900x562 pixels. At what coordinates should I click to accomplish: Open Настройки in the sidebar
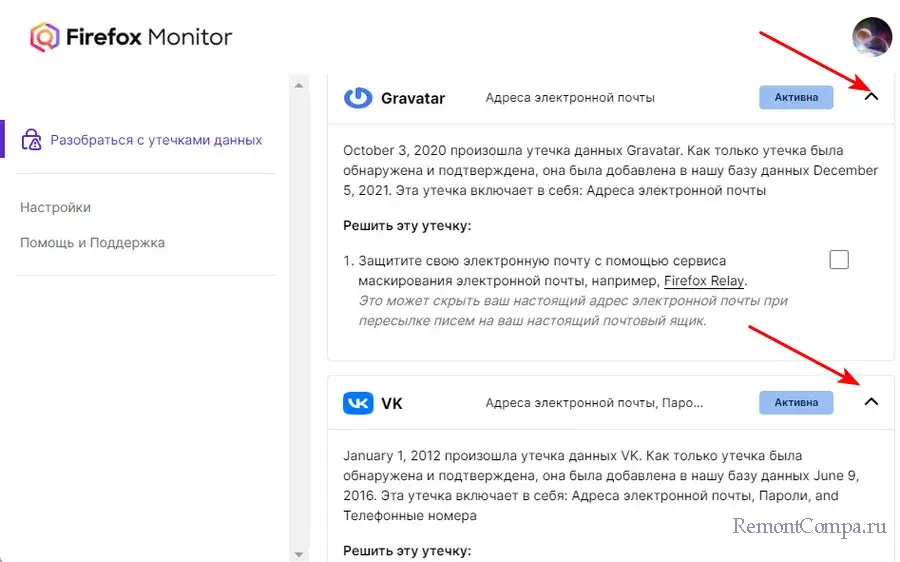[55, 208]
